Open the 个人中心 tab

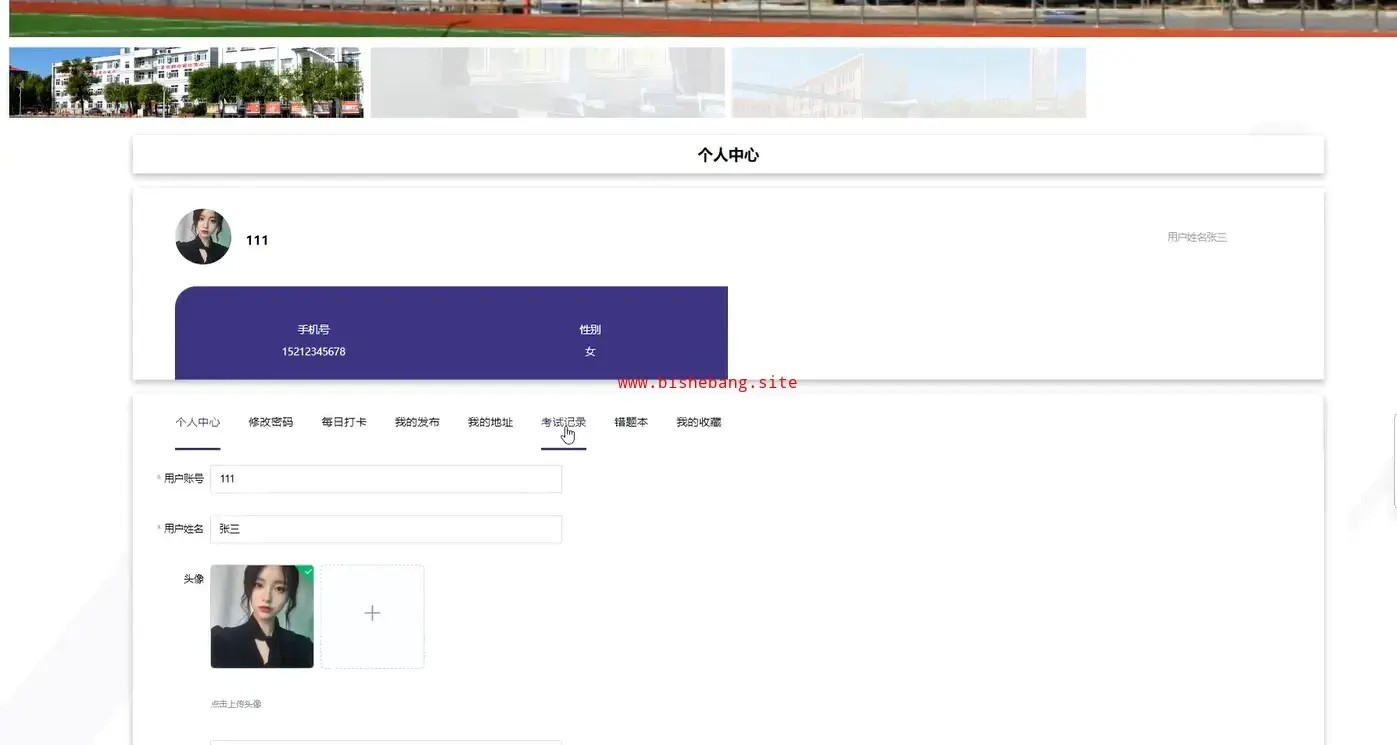click(x=197, y=422)
